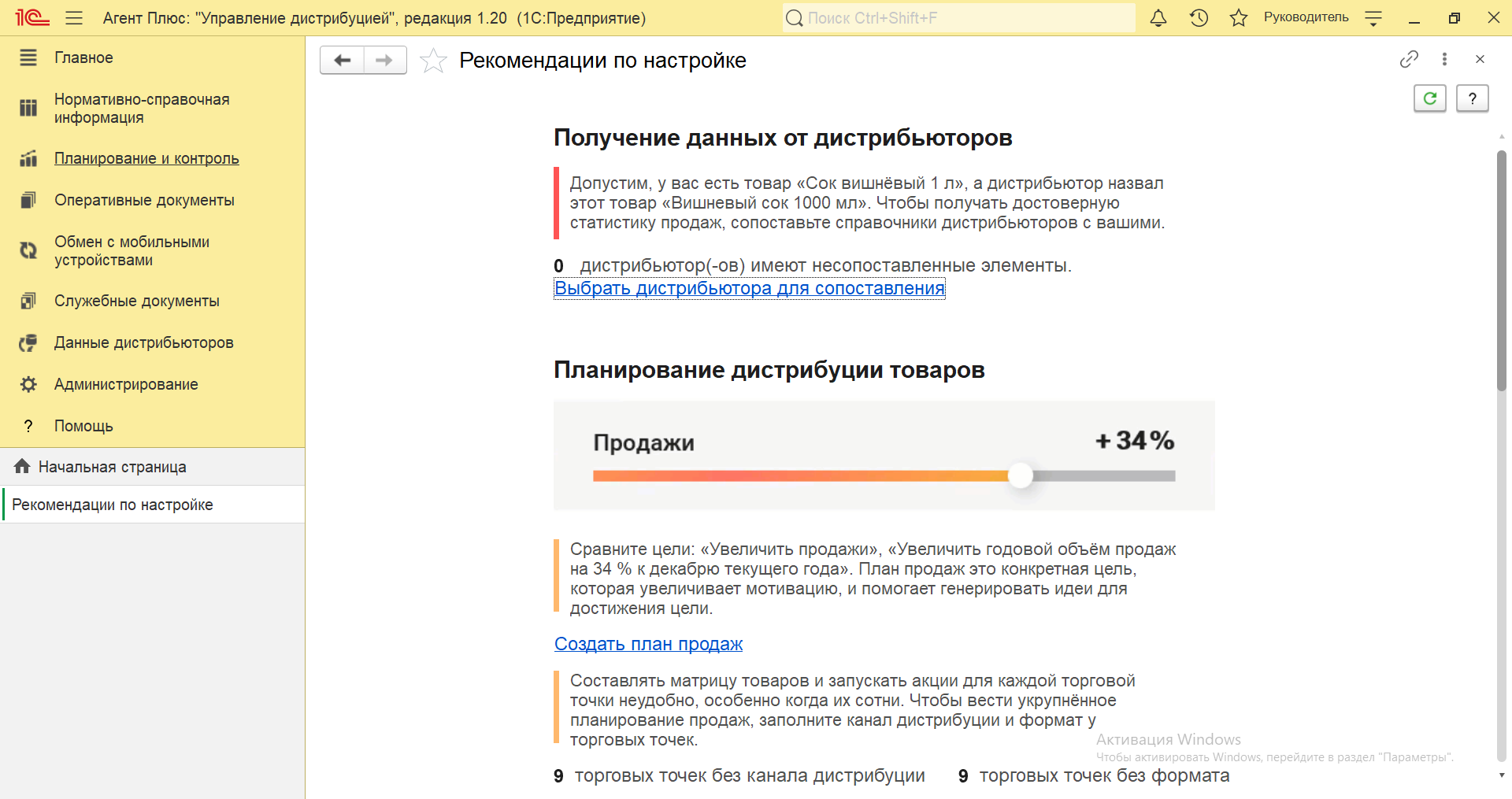
Task: Click text 9 торговых точек без канала дистрибуции
Action: [x=739, y=775]
